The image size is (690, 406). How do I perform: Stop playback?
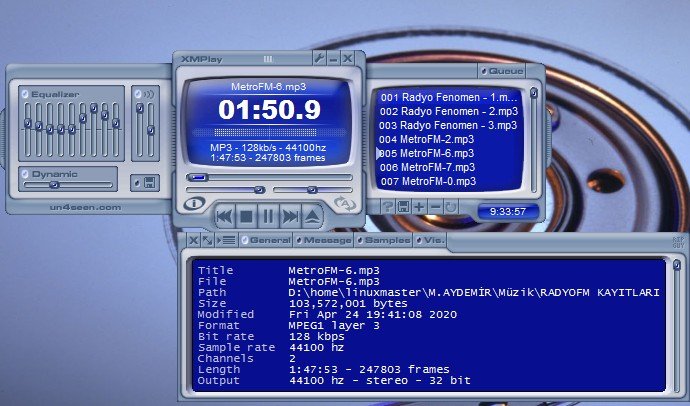[246, 216]
